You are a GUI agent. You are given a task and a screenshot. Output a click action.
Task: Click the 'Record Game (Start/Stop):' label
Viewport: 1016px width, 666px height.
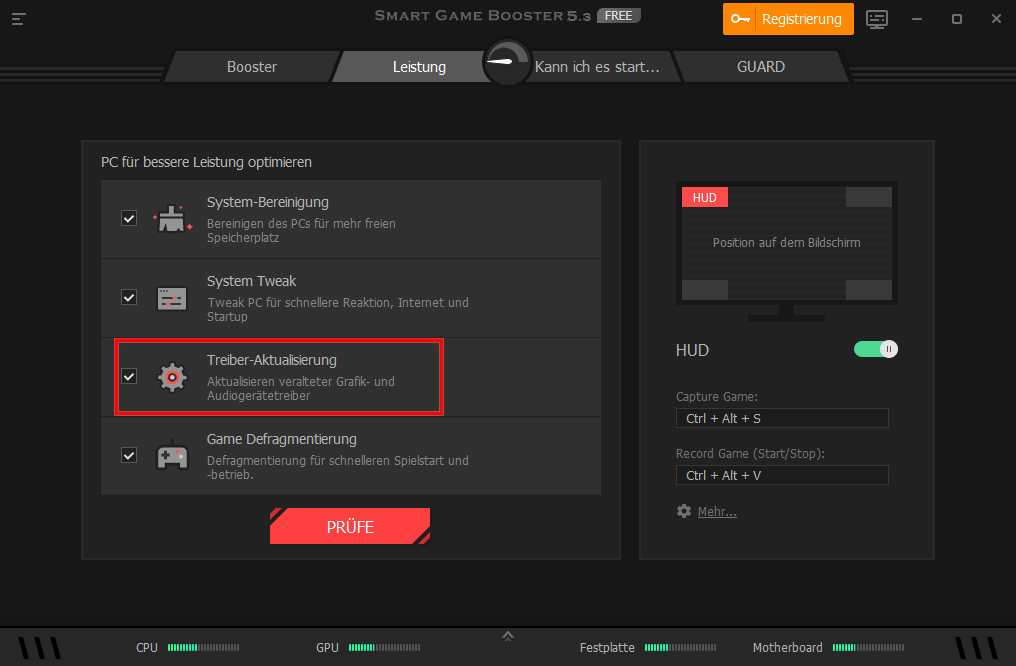pyautogui.click(x=750, y=454)
